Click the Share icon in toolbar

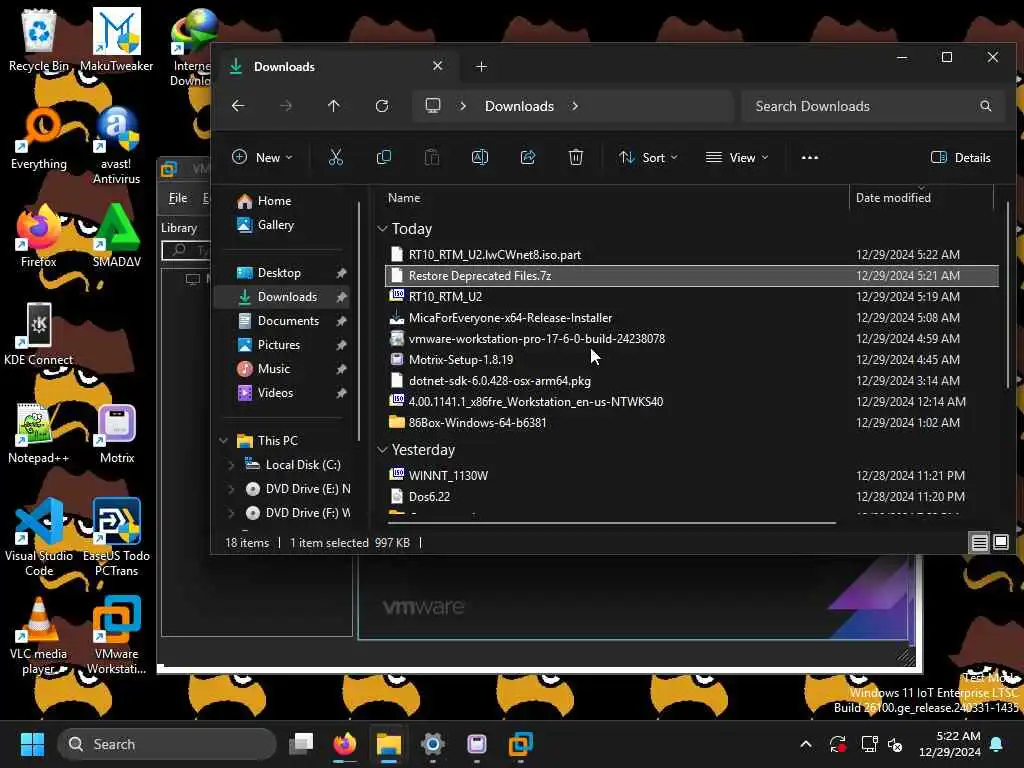pos(528,157)
